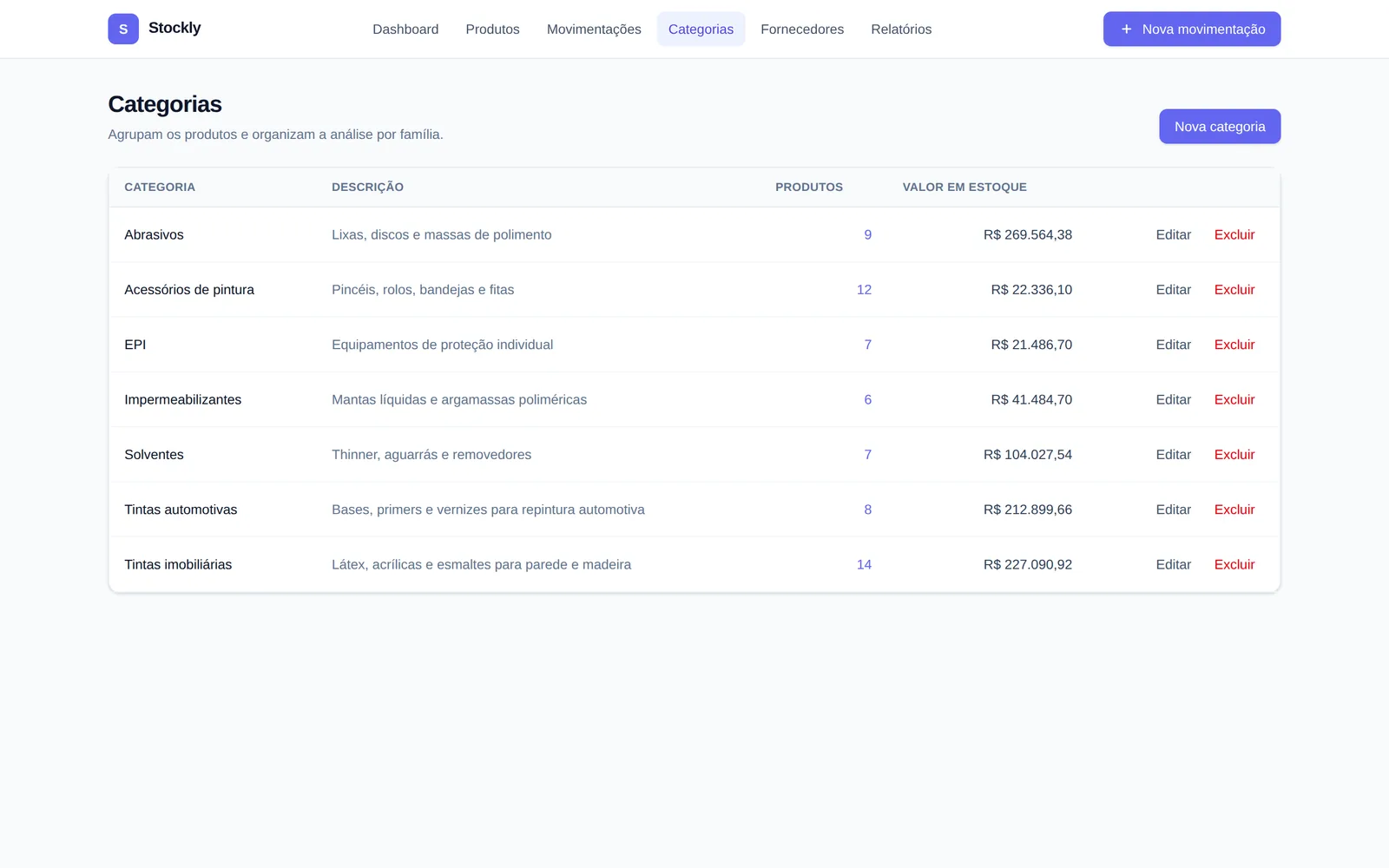The width and height of the screenshot is (1389, 868).
Task: Click the Valor em estoque header
Action: click(964, 187)
